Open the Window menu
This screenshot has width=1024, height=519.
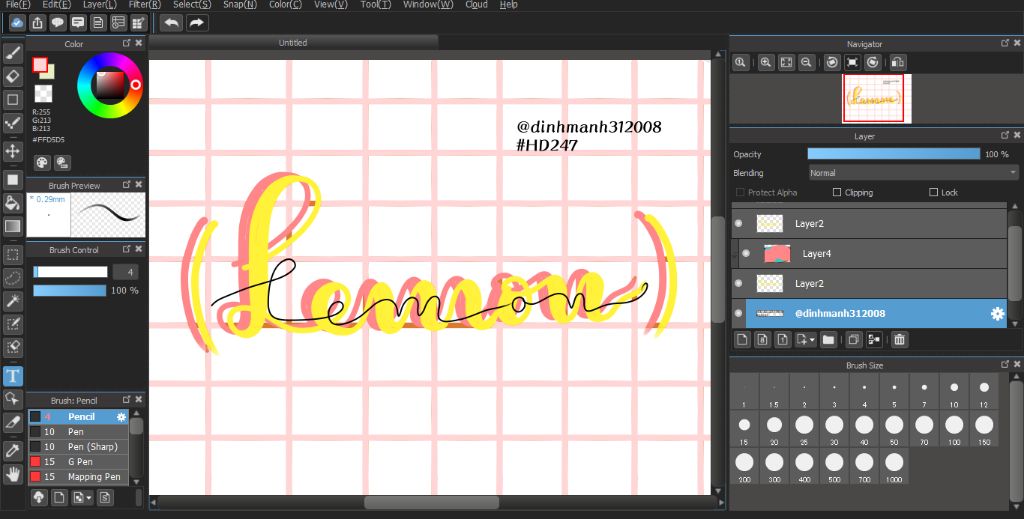click(428, 5)
